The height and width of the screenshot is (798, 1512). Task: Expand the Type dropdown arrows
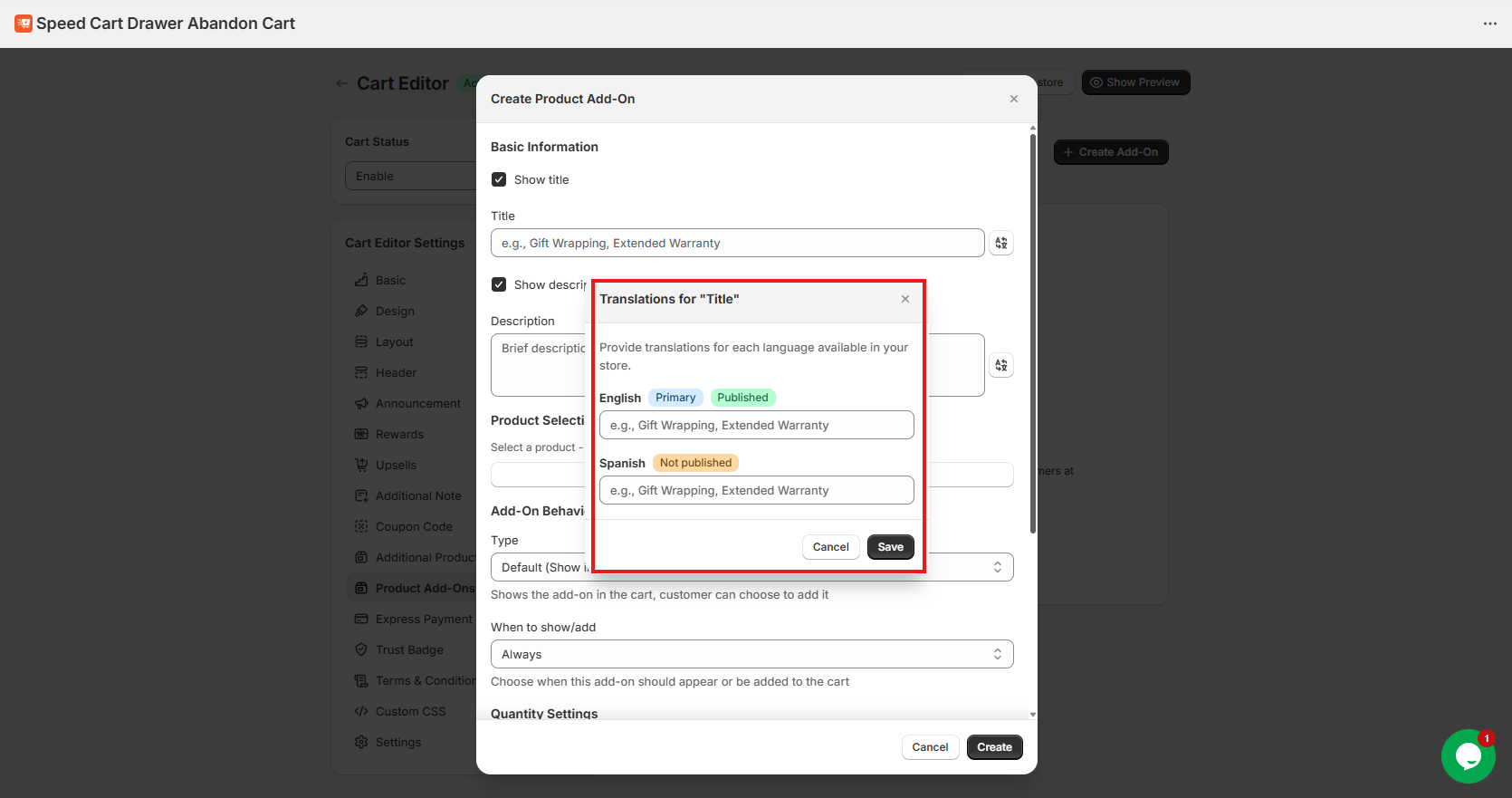click(x=997, y=567)
